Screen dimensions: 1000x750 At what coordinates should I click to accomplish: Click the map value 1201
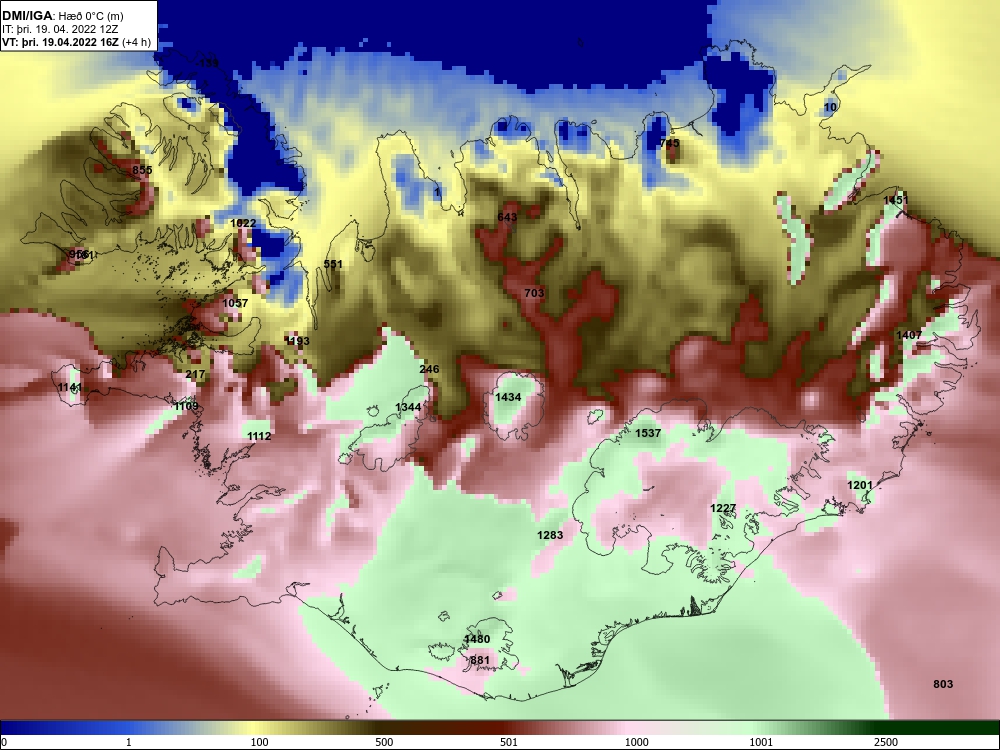coord(860,485)
